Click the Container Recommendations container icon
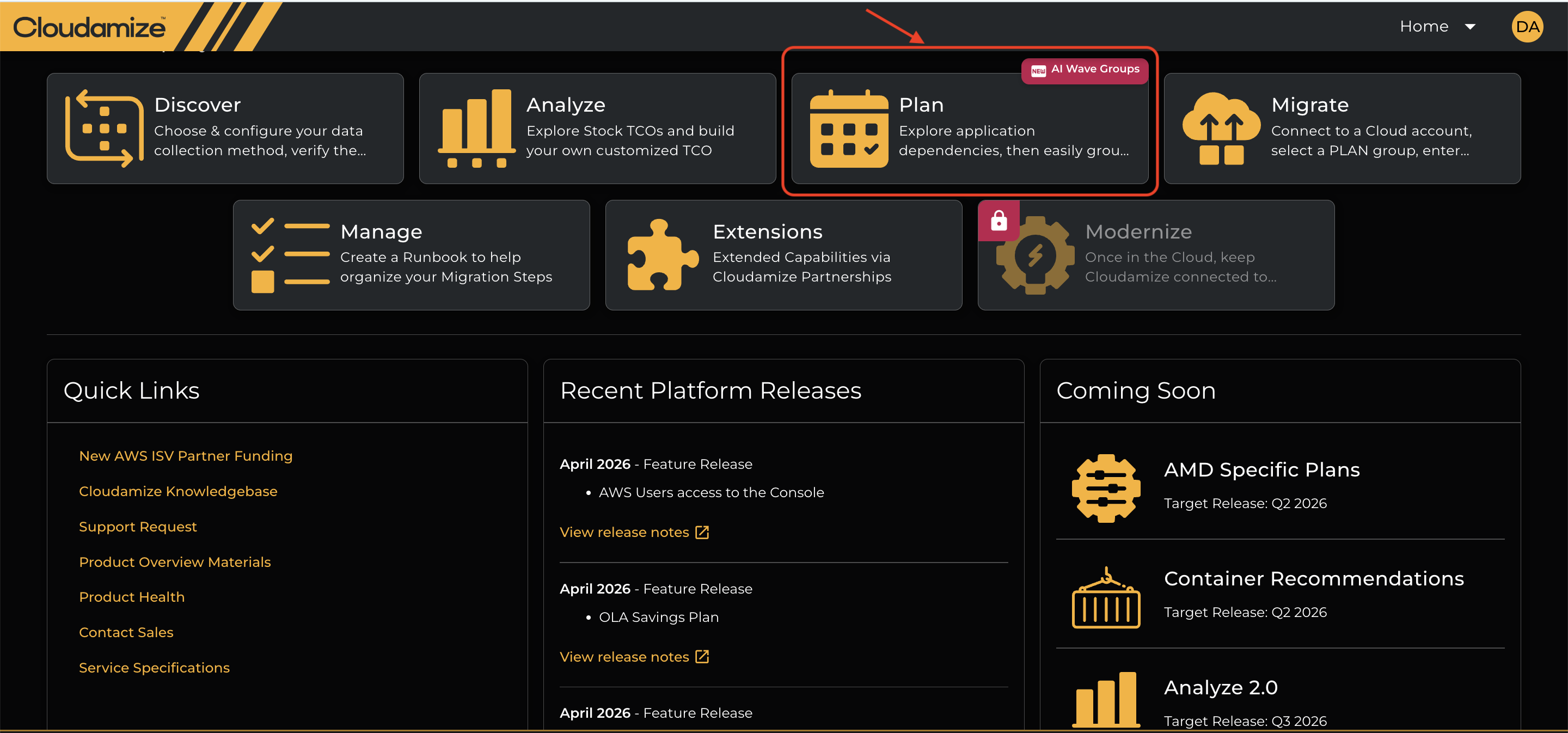Image resolution: width=1568 pixels, height=733 pixels. tap(1106, 597)
